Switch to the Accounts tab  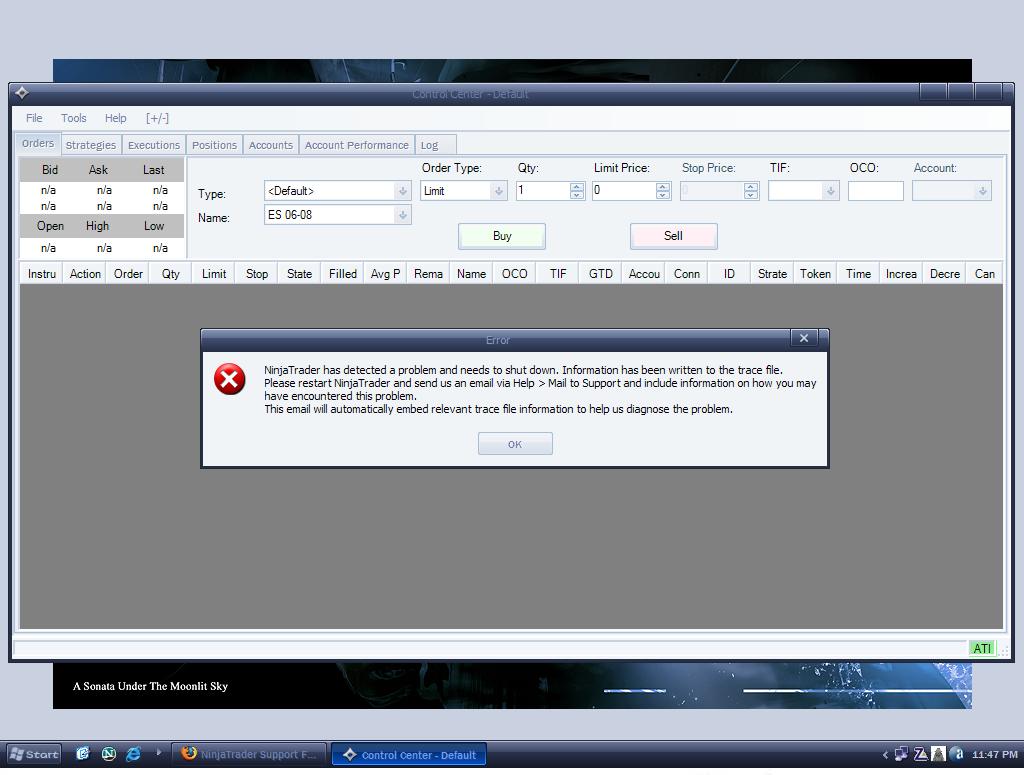pos(270,145)
